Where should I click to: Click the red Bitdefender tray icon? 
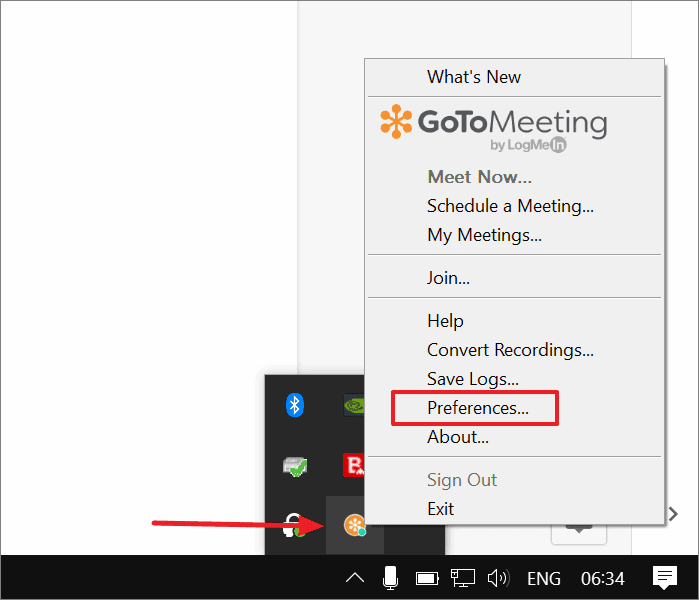(x=354, y=465)
